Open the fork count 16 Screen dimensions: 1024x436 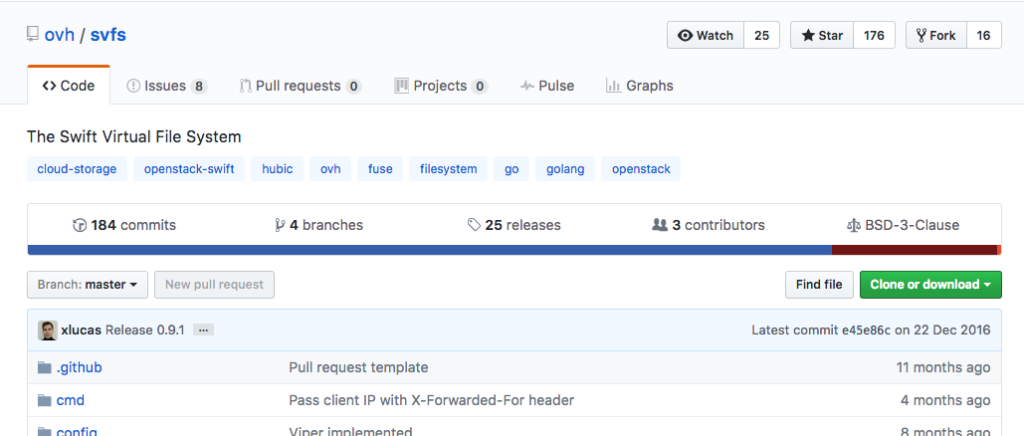(x=984, y=35)
